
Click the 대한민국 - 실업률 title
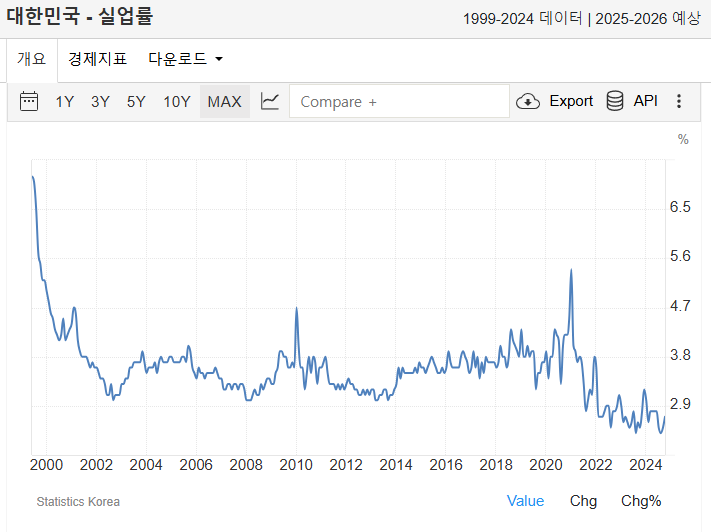pos(80,16)
